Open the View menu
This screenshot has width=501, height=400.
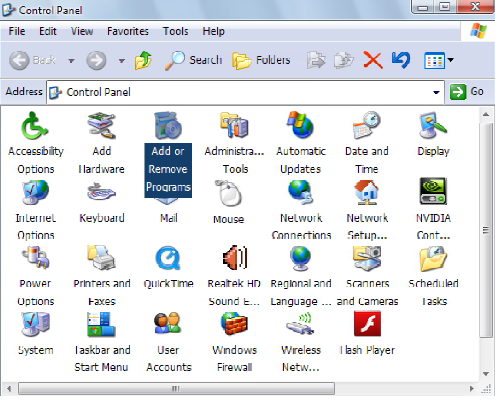[x=82, y=31]
